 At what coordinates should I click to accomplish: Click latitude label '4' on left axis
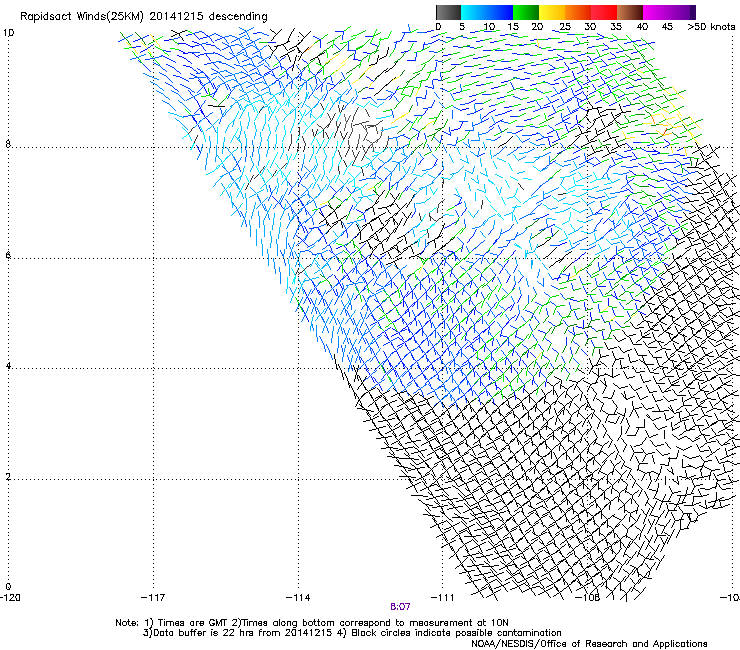[x=8, y=366]
